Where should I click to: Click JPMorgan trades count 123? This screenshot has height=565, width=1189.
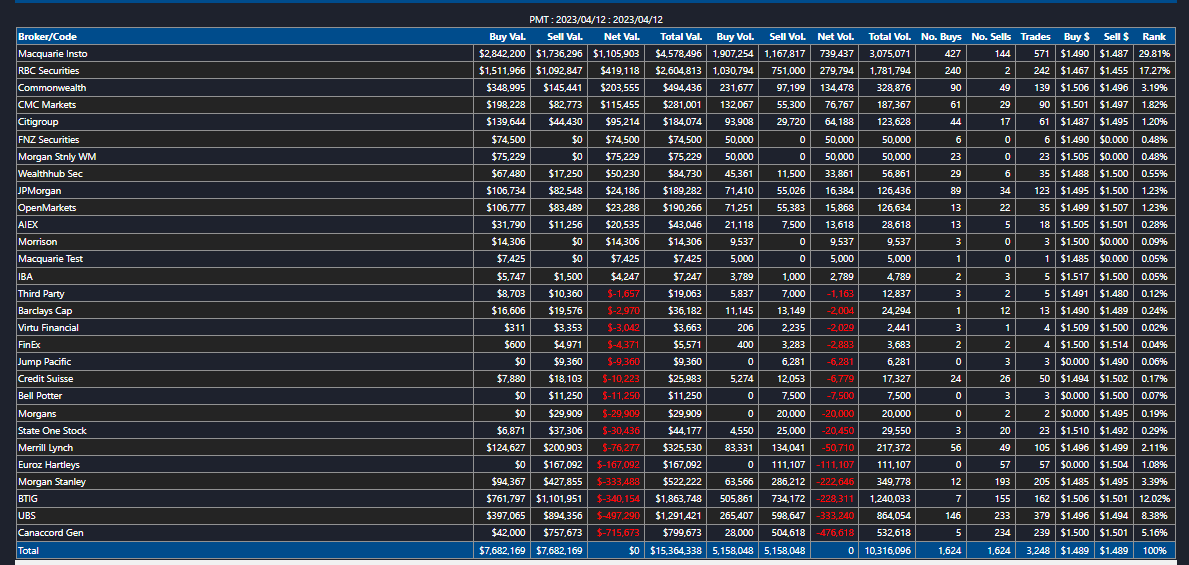click(x=1043, y=191)
